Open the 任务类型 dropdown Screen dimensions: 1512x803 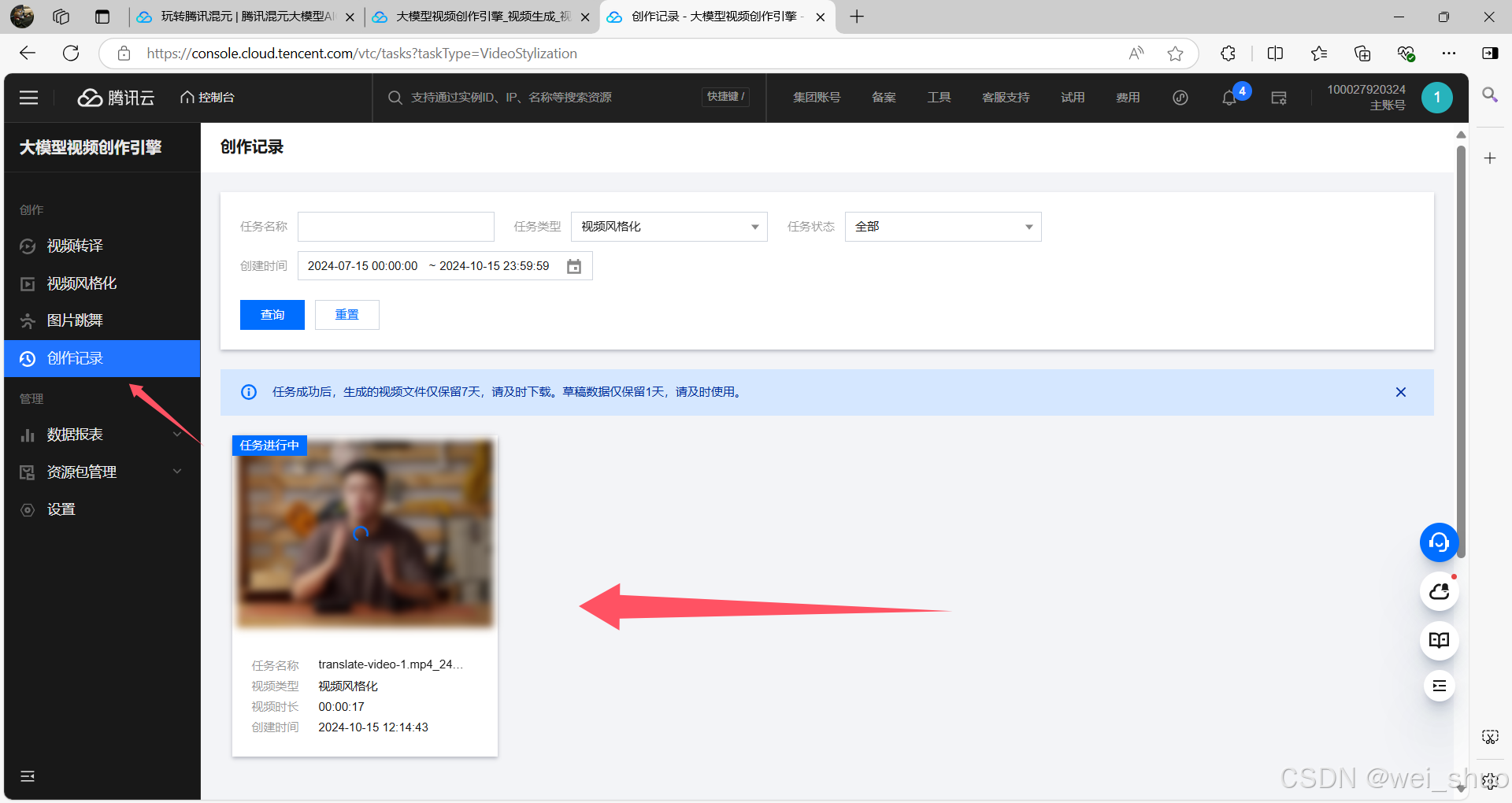[669, 227]
